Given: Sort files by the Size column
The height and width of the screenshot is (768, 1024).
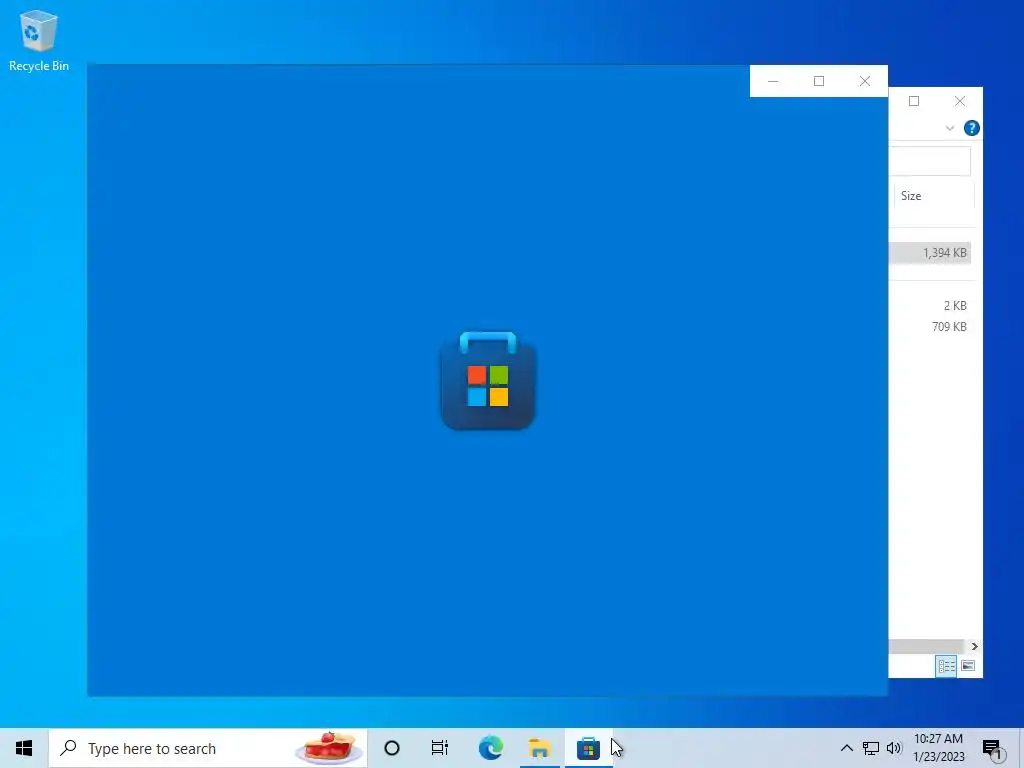Looking at the screenshot, I should point(934,196).
